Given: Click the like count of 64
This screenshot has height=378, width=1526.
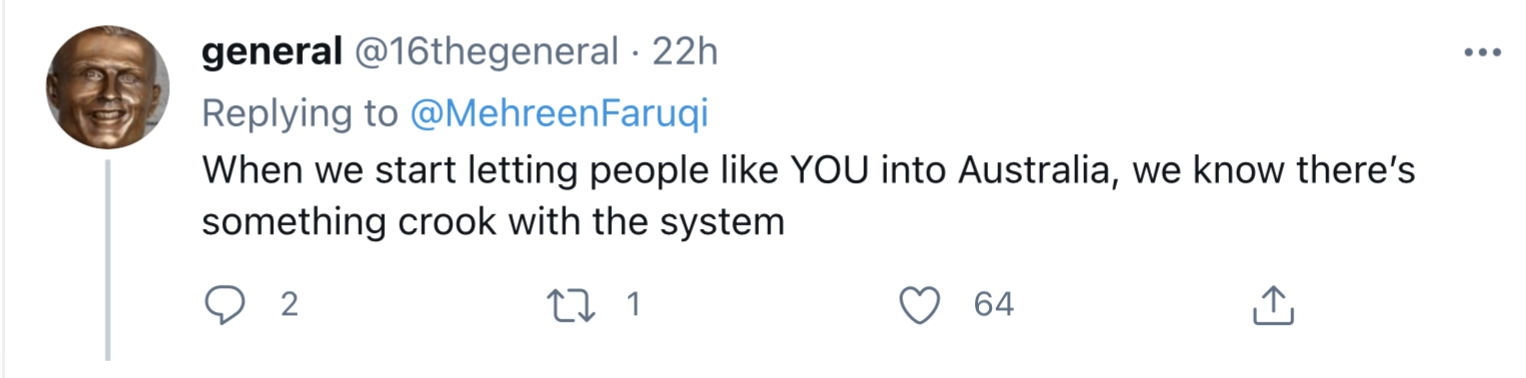Looking at the screenshot, I should (994, 305).
